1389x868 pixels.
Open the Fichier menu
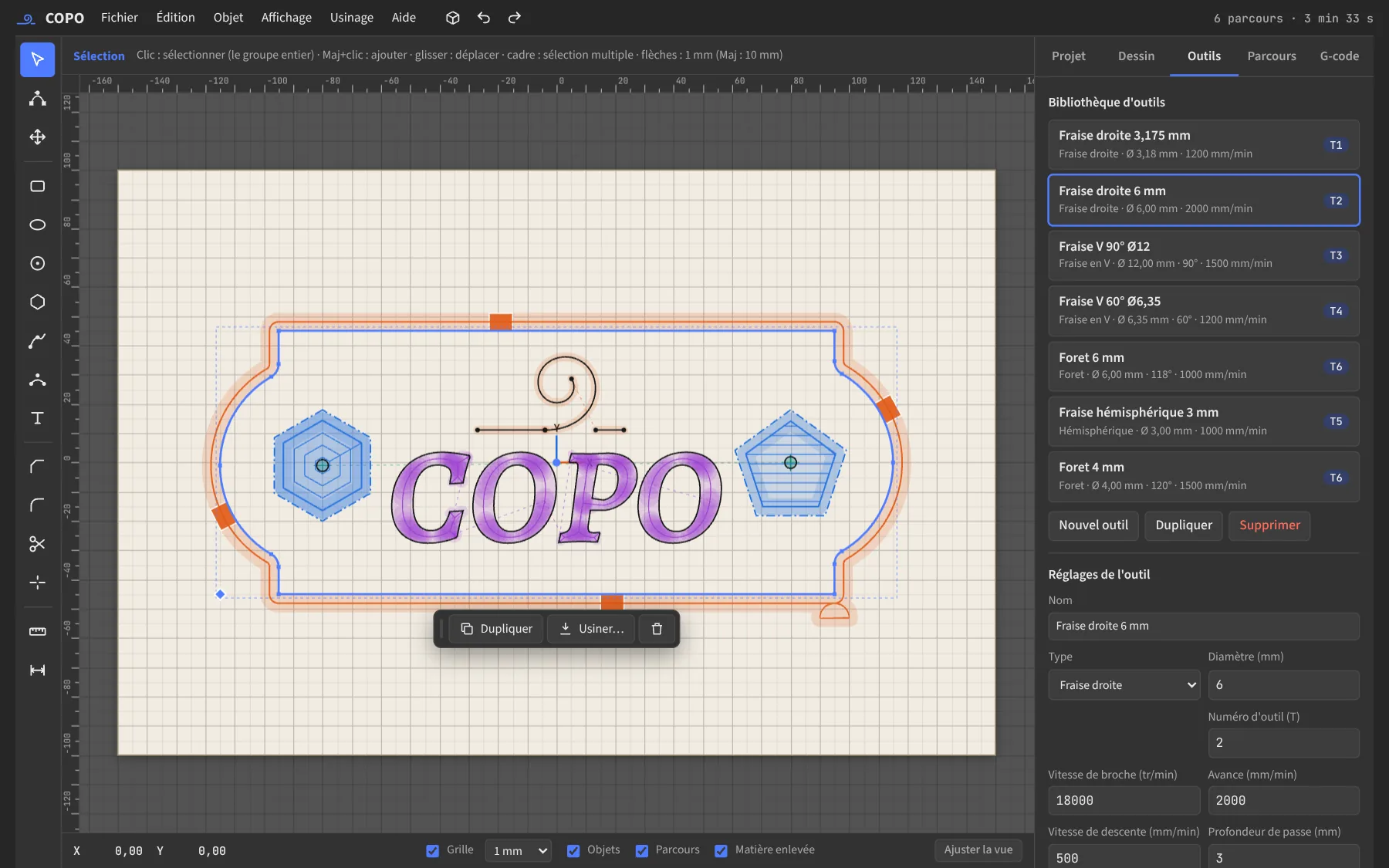(120, 18)
